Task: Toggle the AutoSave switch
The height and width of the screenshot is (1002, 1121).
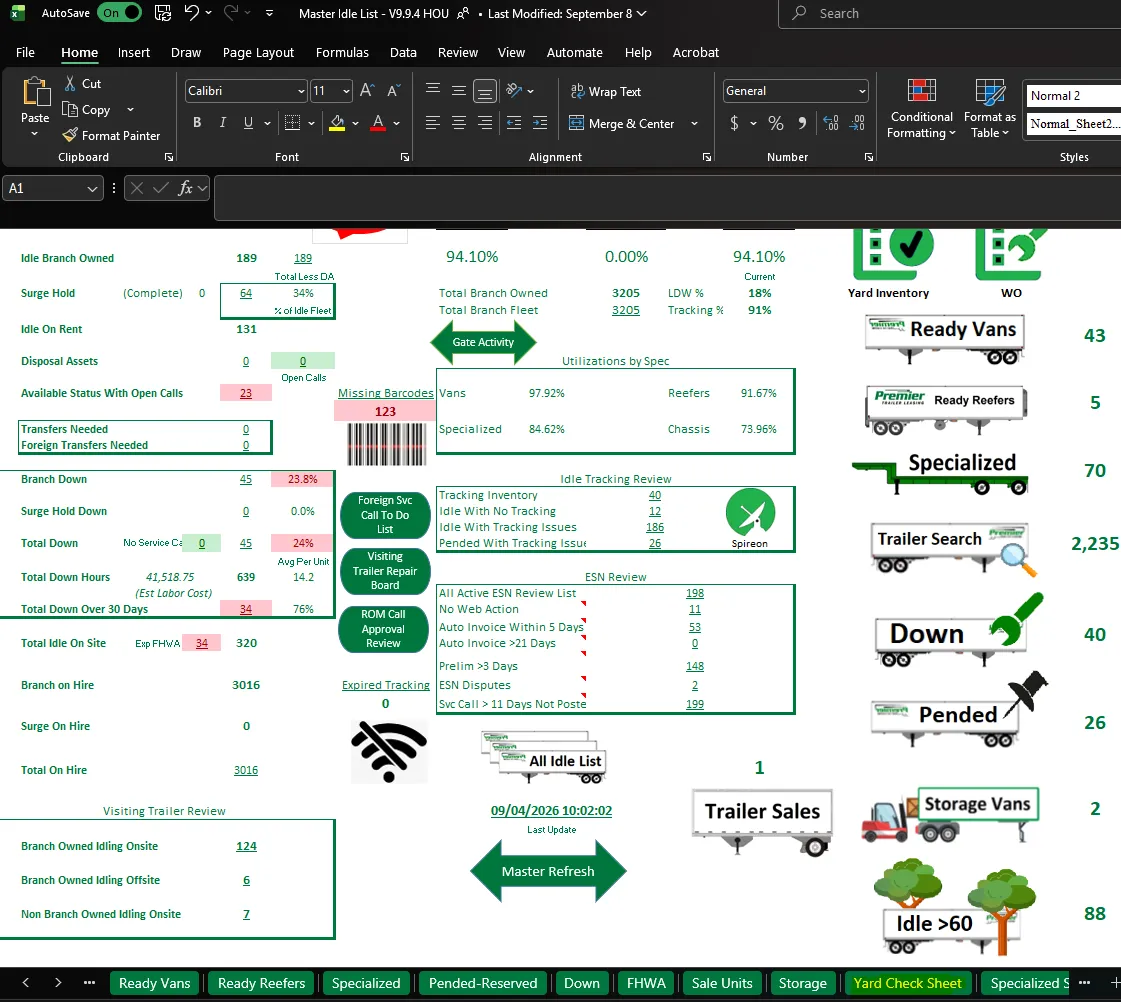Action: click(x=119, y=13)
